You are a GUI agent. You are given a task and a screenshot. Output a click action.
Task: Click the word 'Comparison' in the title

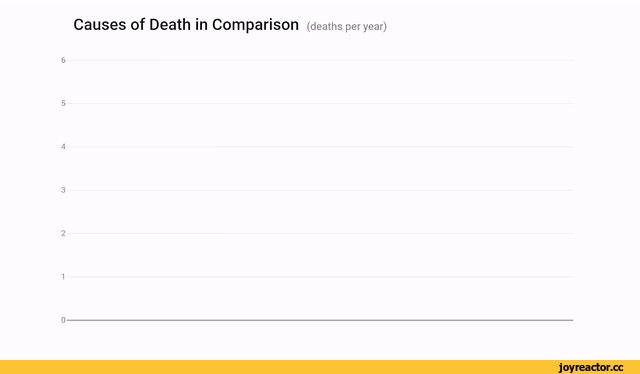(x=256, y=25)
